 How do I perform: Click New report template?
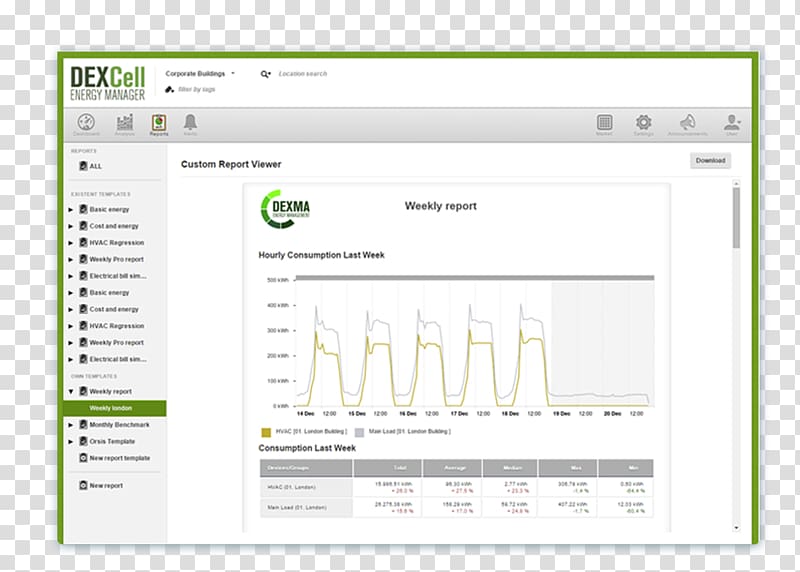(119, 458)
